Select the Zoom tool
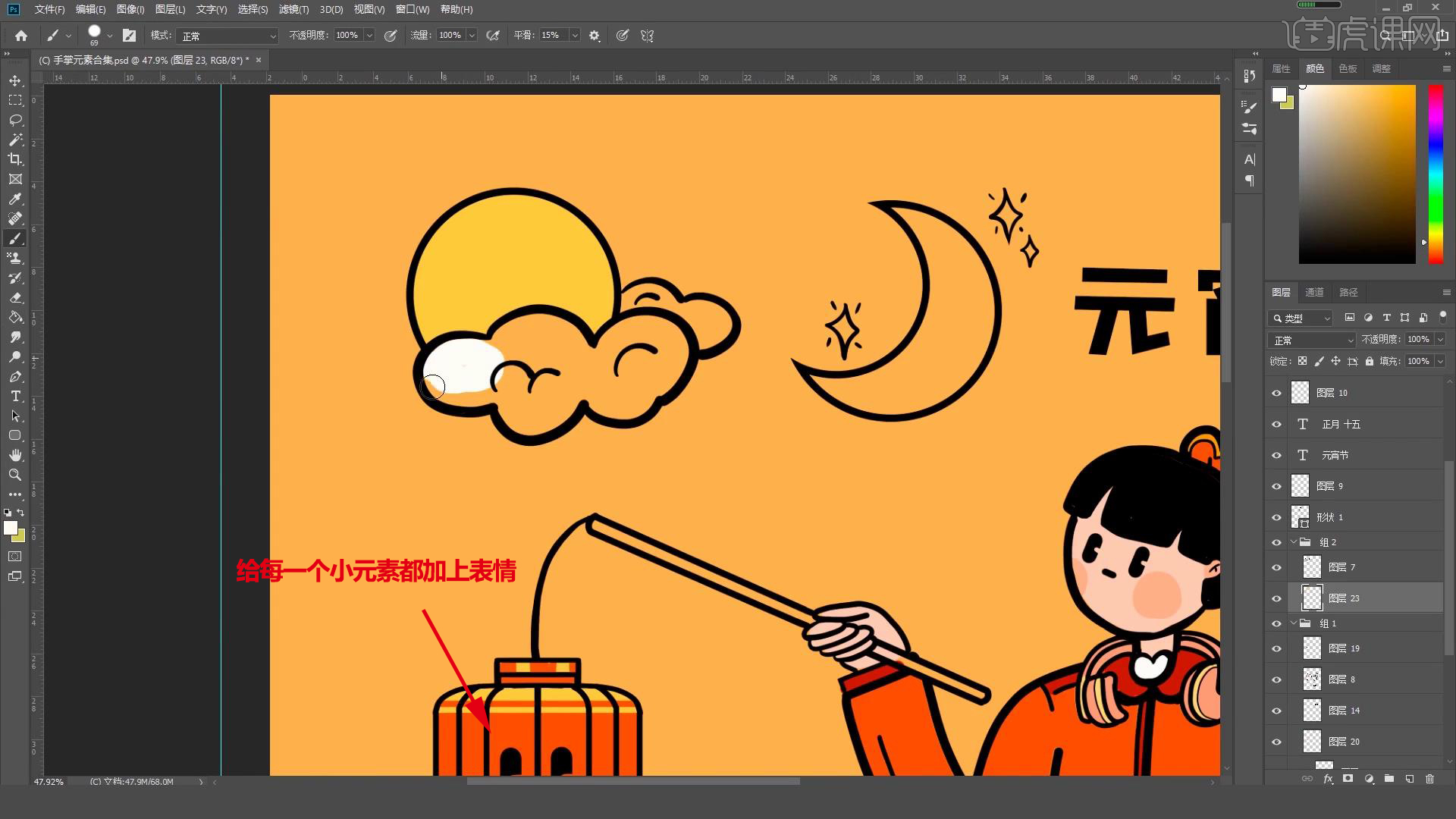 15,475
